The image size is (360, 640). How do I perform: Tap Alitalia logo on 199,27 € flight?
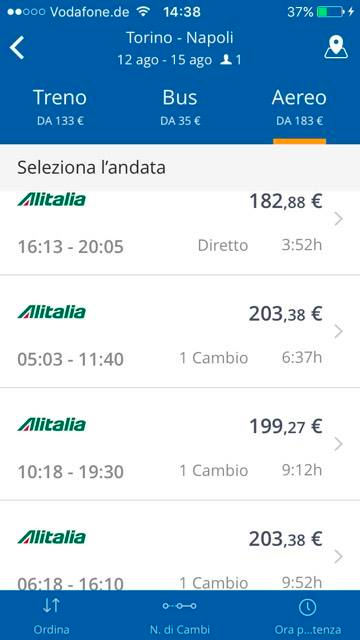(51, 424)
